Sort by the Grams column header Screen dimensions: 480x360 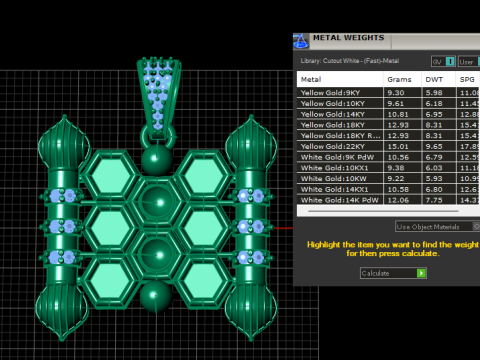pos(402,79)
